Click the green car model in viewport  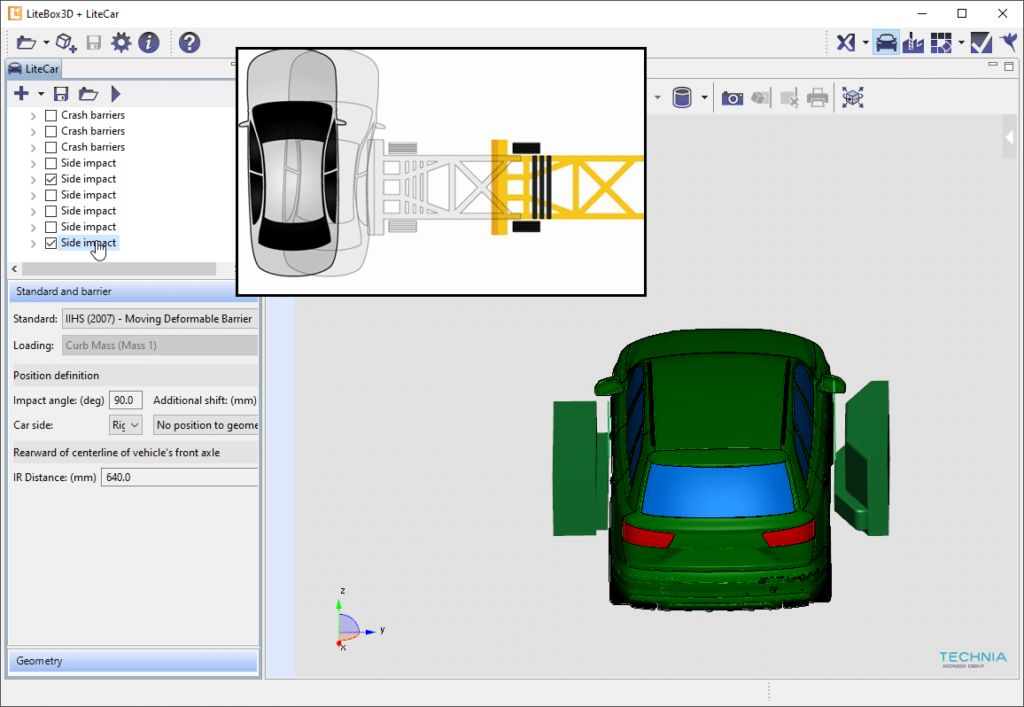[720, 470]
